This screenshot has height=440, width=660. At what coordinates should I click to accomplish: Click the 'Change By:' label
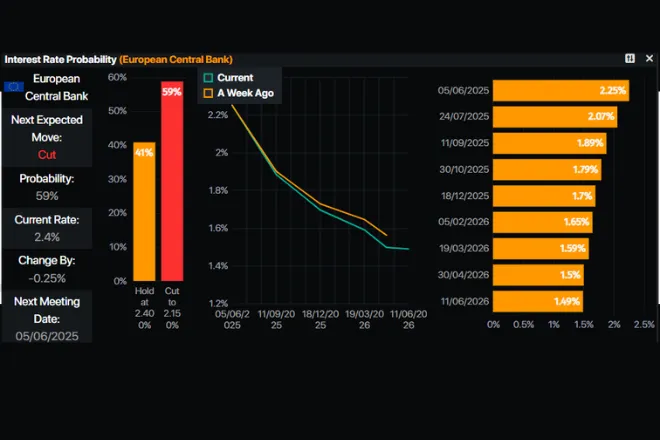click(47, 261)
